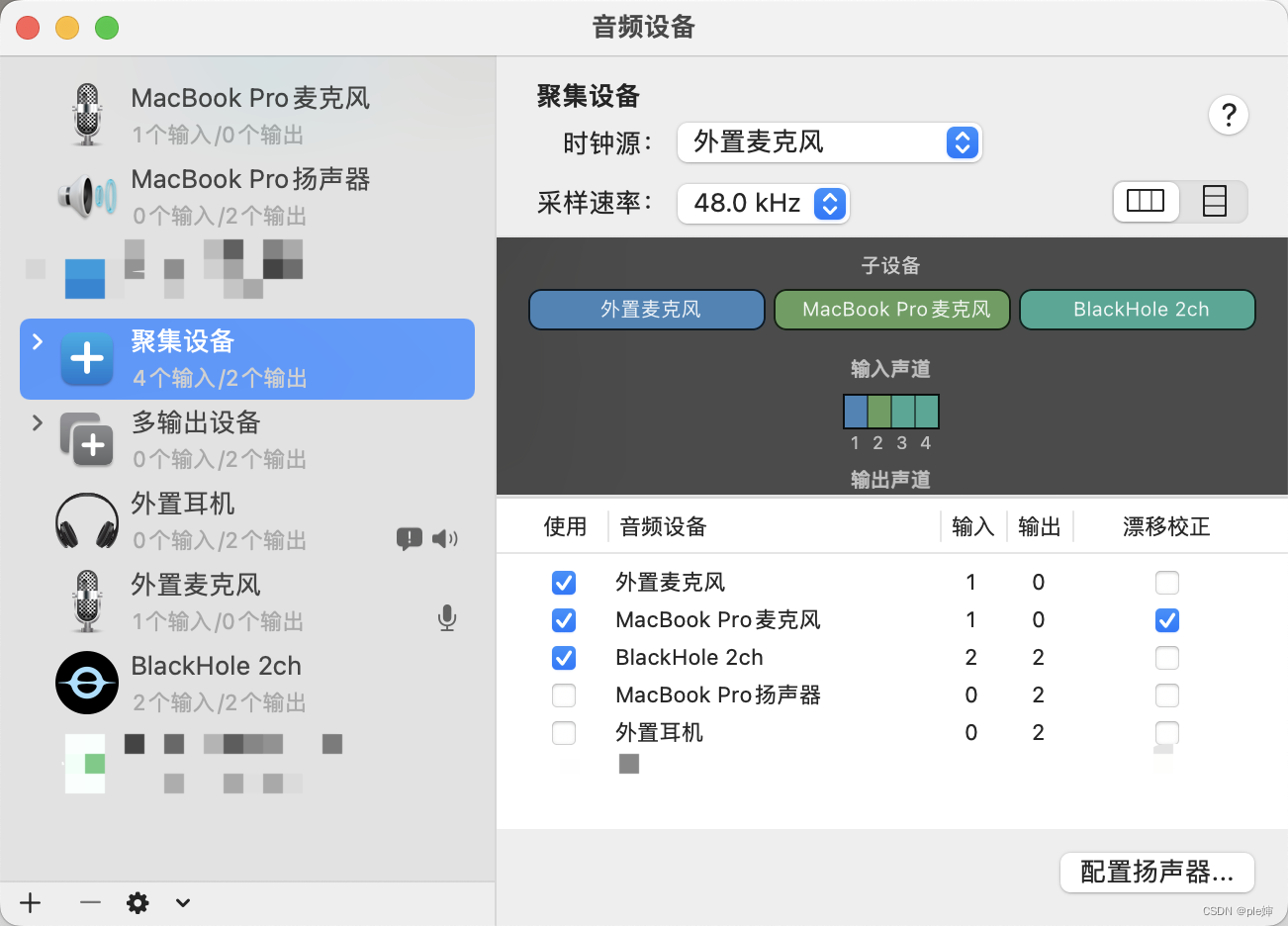The image size is (1288, 926).
Task: Enable 漂移校正 for BlackHole 2ch row
Action: pyautogui.click(x=1167, y=658)
